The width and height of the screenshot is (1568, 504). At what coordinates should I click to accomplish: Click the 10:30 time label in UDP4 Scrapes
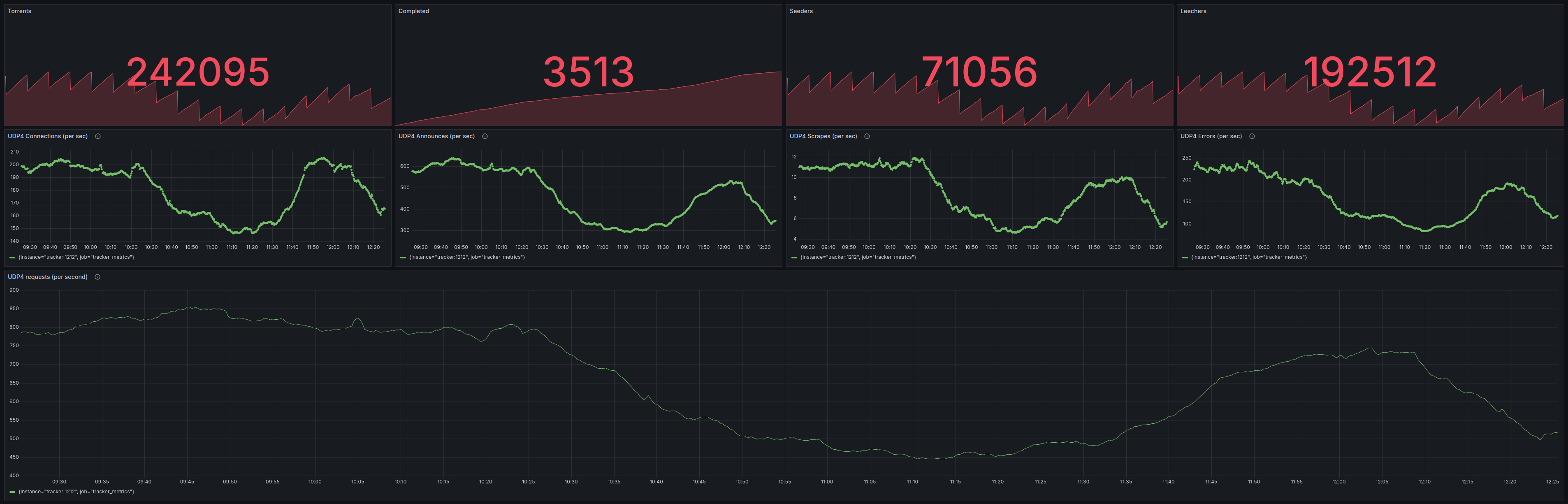click(930, 247)
